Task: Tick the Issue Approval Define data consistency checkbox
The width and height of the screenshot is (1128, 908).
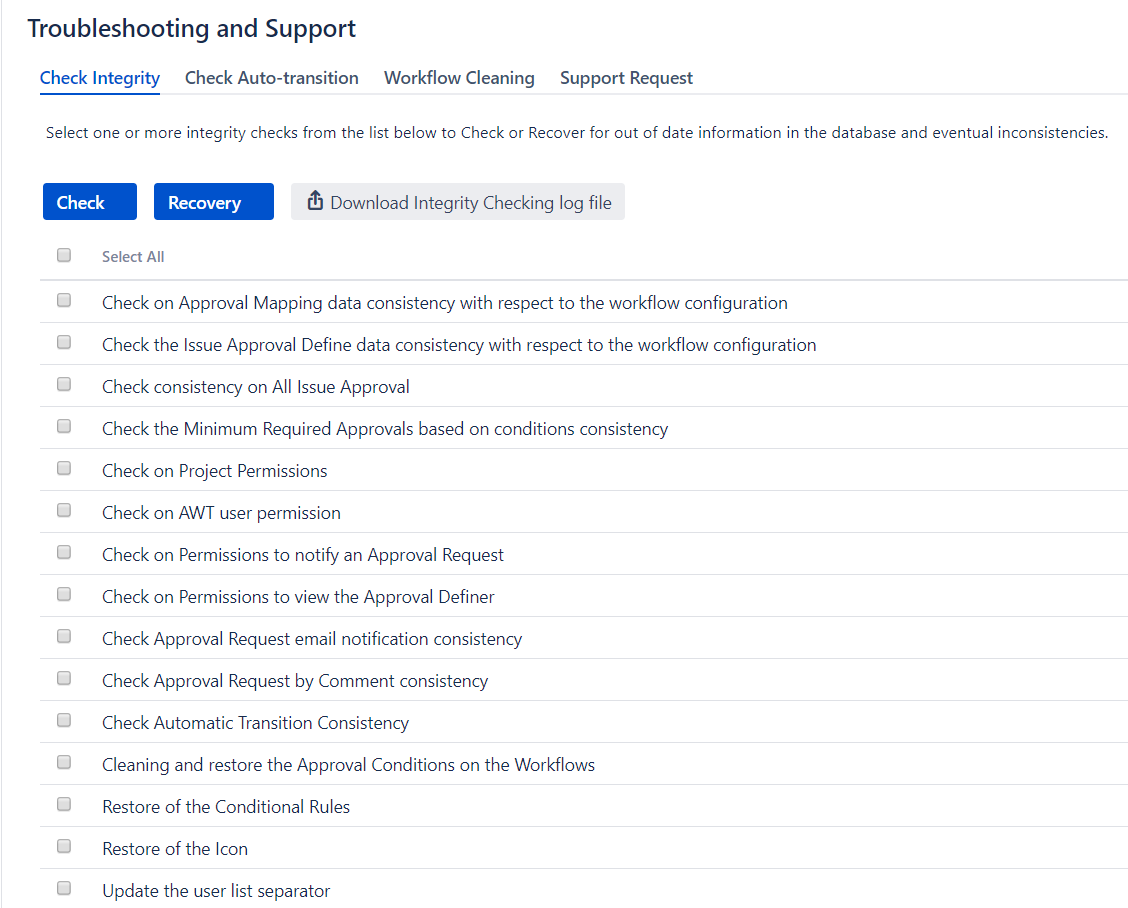Action: (64, 342)
